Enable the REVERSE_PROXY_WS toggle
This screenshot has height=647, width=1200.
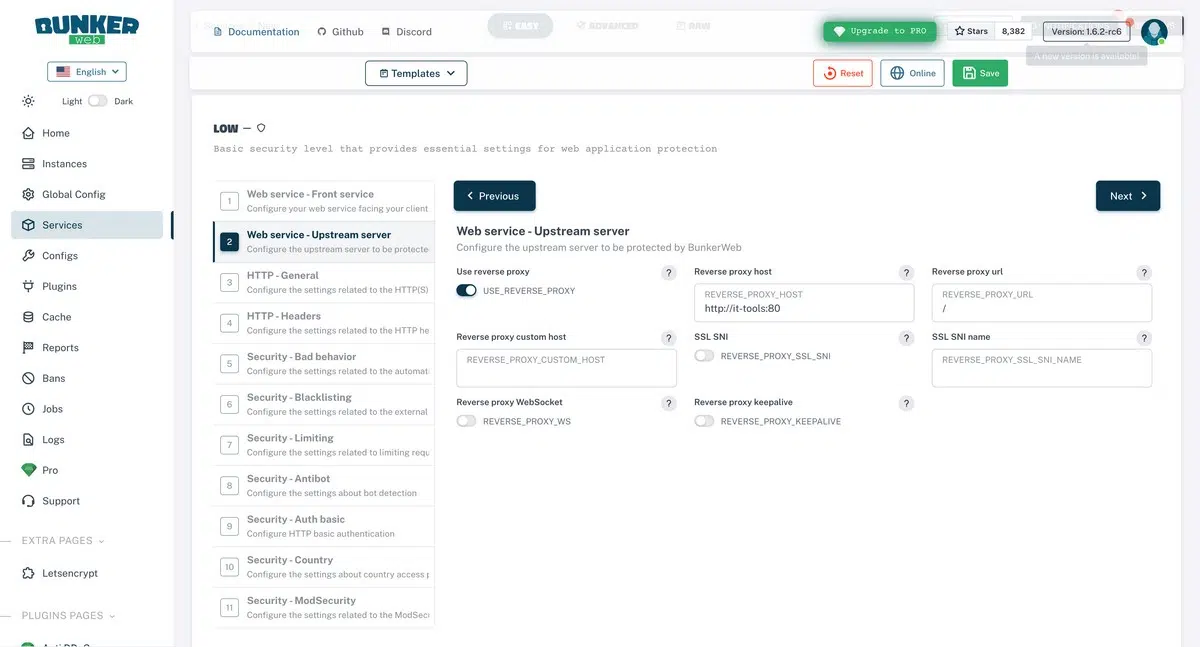(x=466, y=421)
